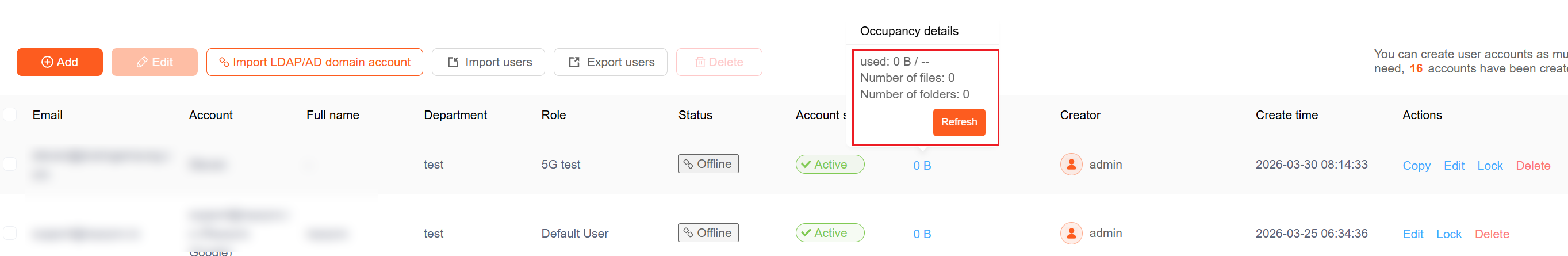Click the Export users button
This screenshot has width=1568, height=256.
[x=610, y=62]
